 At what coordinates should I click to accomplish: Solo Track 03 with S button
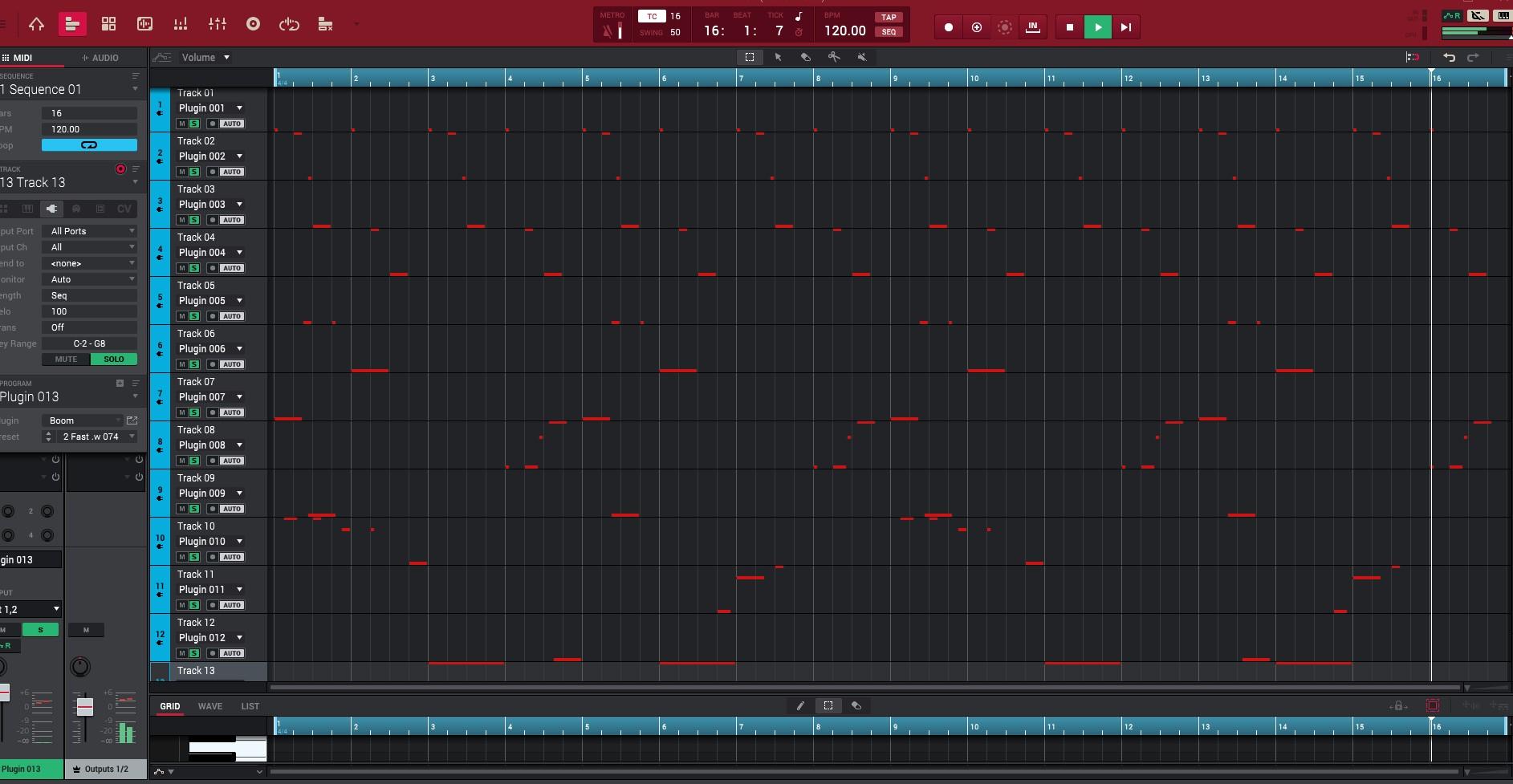pyautogui.click(x=193, y=220)
